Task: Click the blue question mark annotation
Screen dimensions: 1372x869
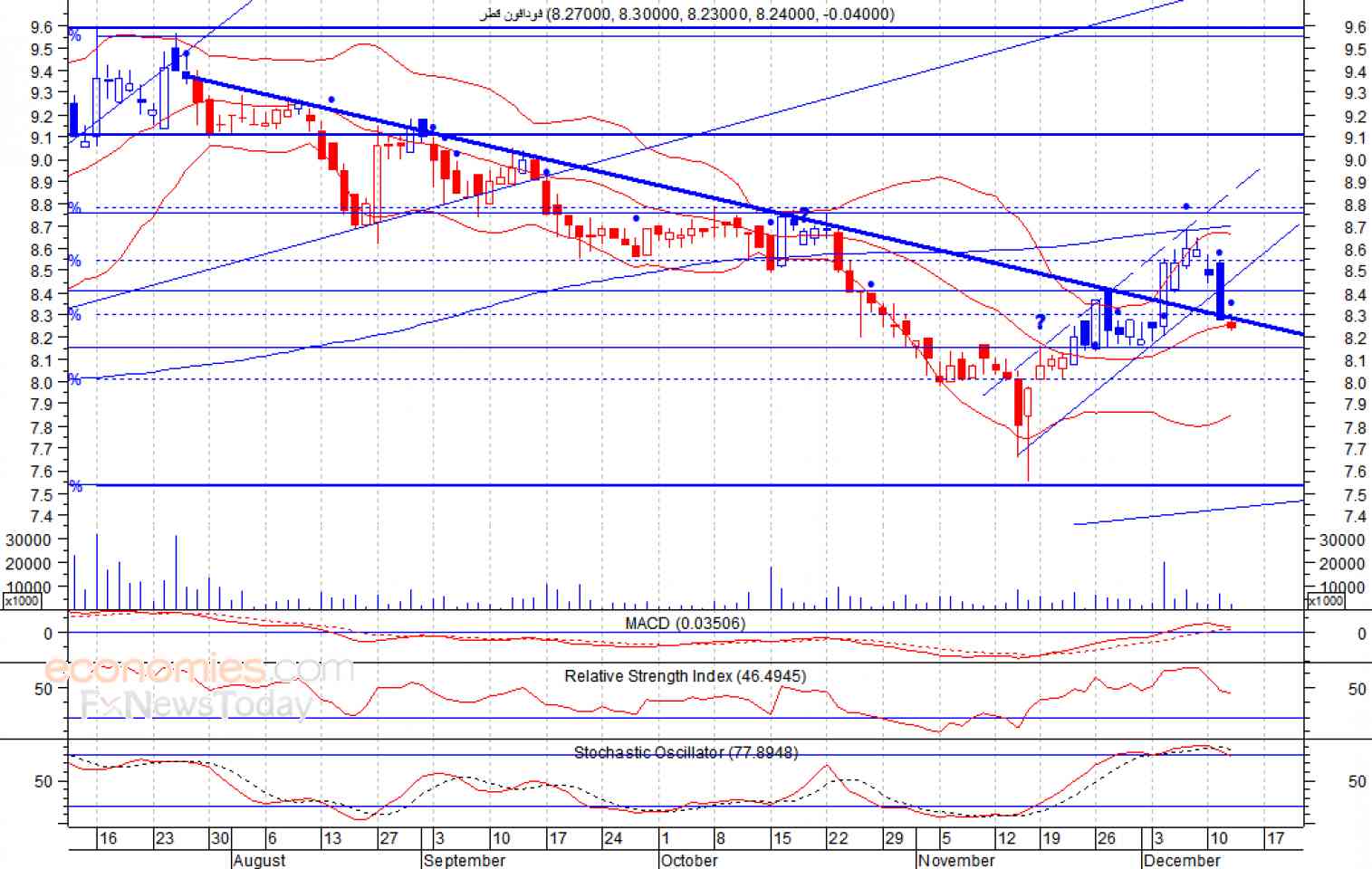Action: coord(1041,322)
